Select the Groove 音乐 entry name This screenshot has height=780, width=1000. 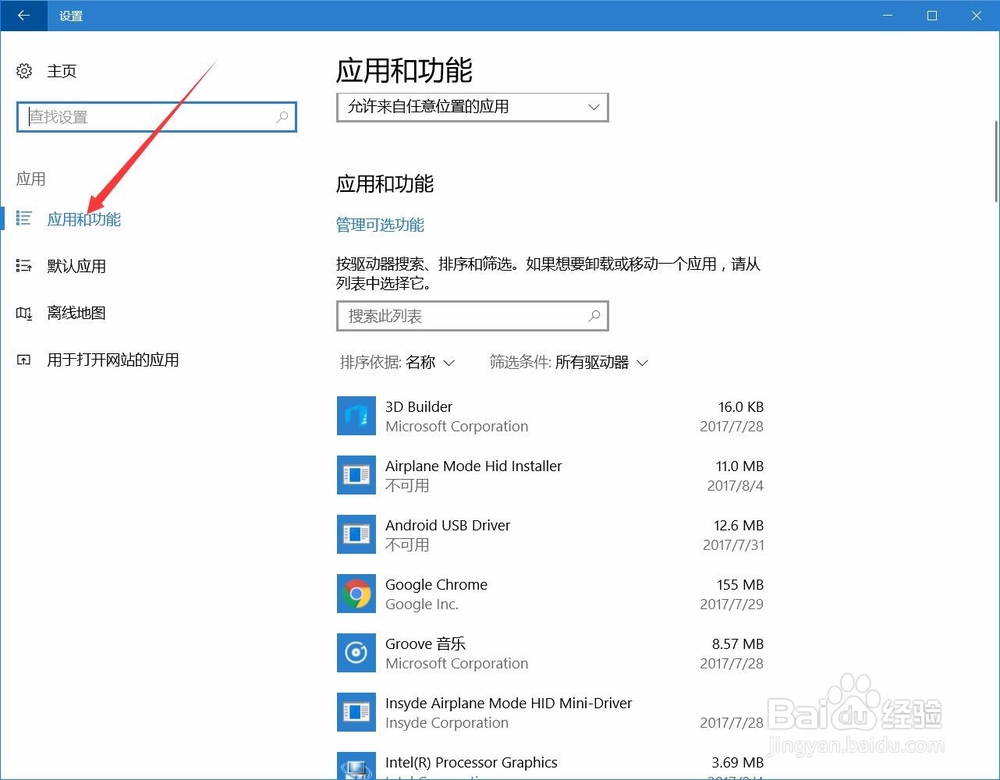pyautogui.click(x=425, y=644)
